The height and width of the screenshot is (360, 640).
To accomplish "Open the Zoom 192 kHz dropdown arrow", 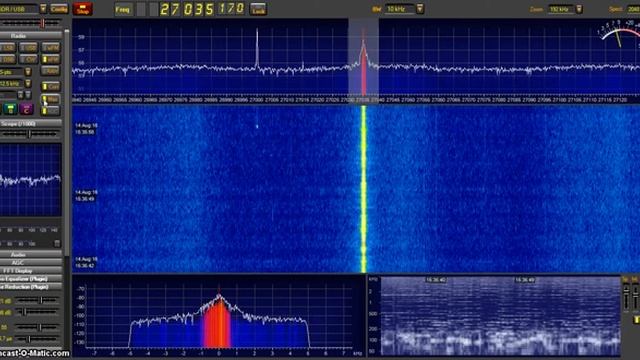I will click(x=579, y=9).
